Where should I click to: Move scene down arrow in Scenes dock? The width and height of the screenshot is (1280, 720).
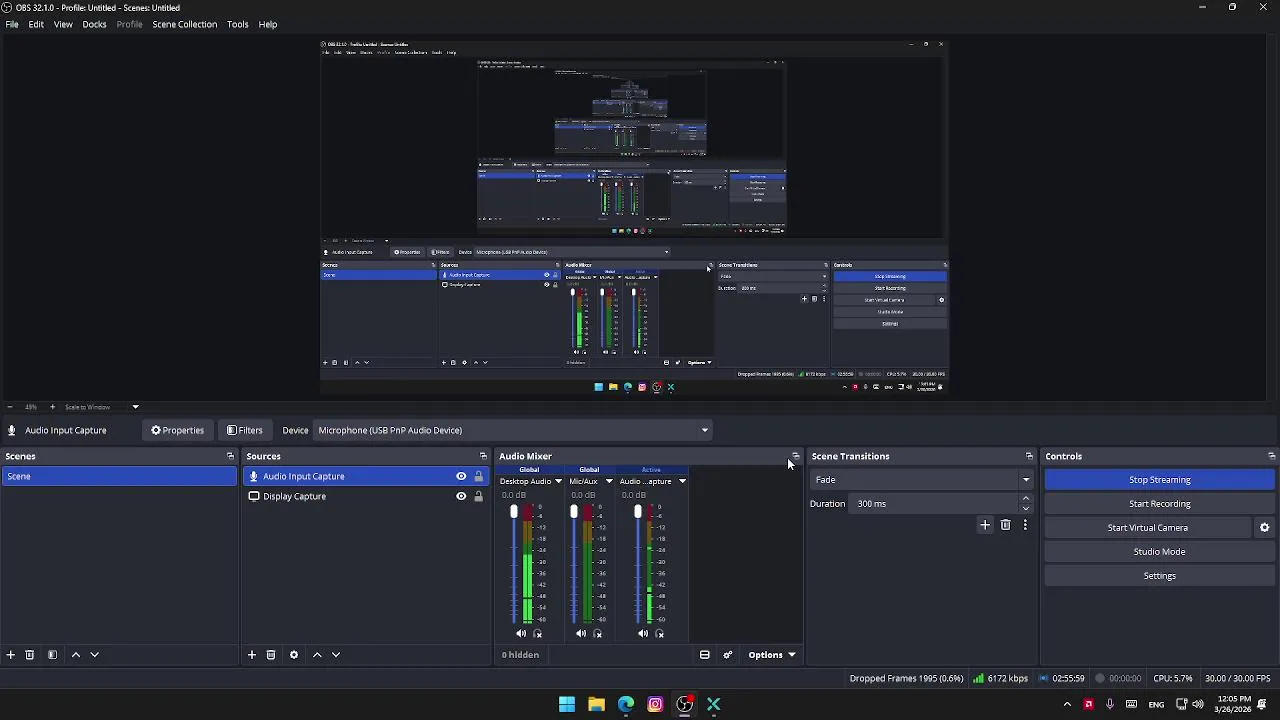click(94, 655)
